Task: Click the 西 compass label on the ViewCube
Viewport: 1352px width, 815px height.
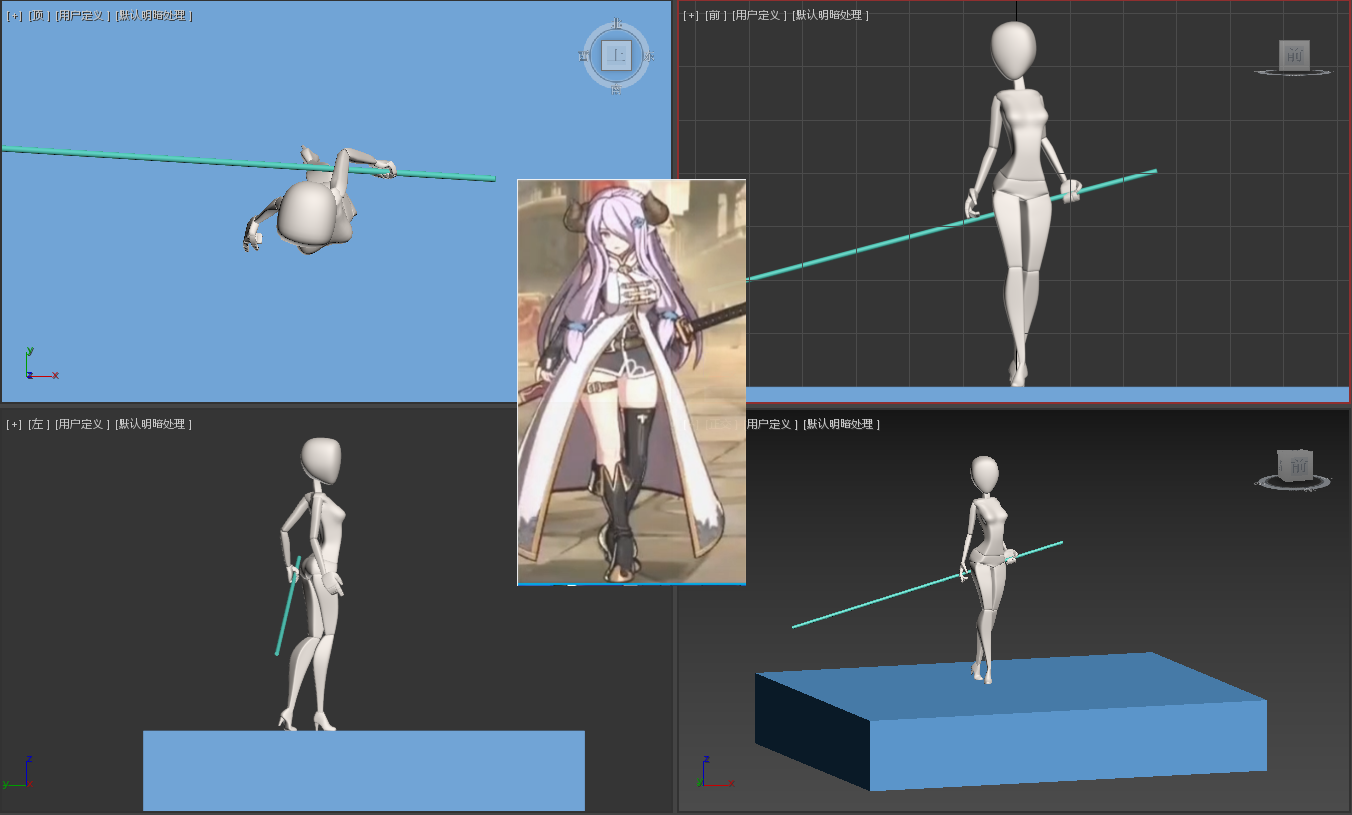Action: point(584,57)
